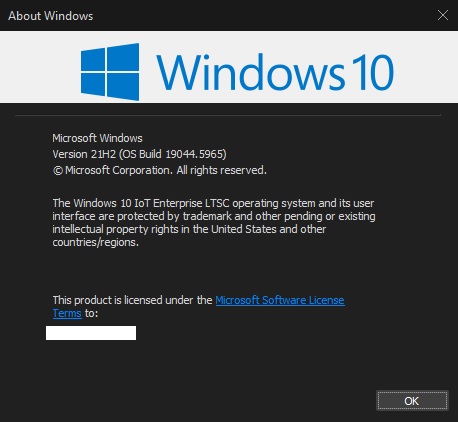Image resolution: width=458 pixels, height=422 pixels.
Task: Click OS Build number 19044.5965
Action: pos(195,154)
